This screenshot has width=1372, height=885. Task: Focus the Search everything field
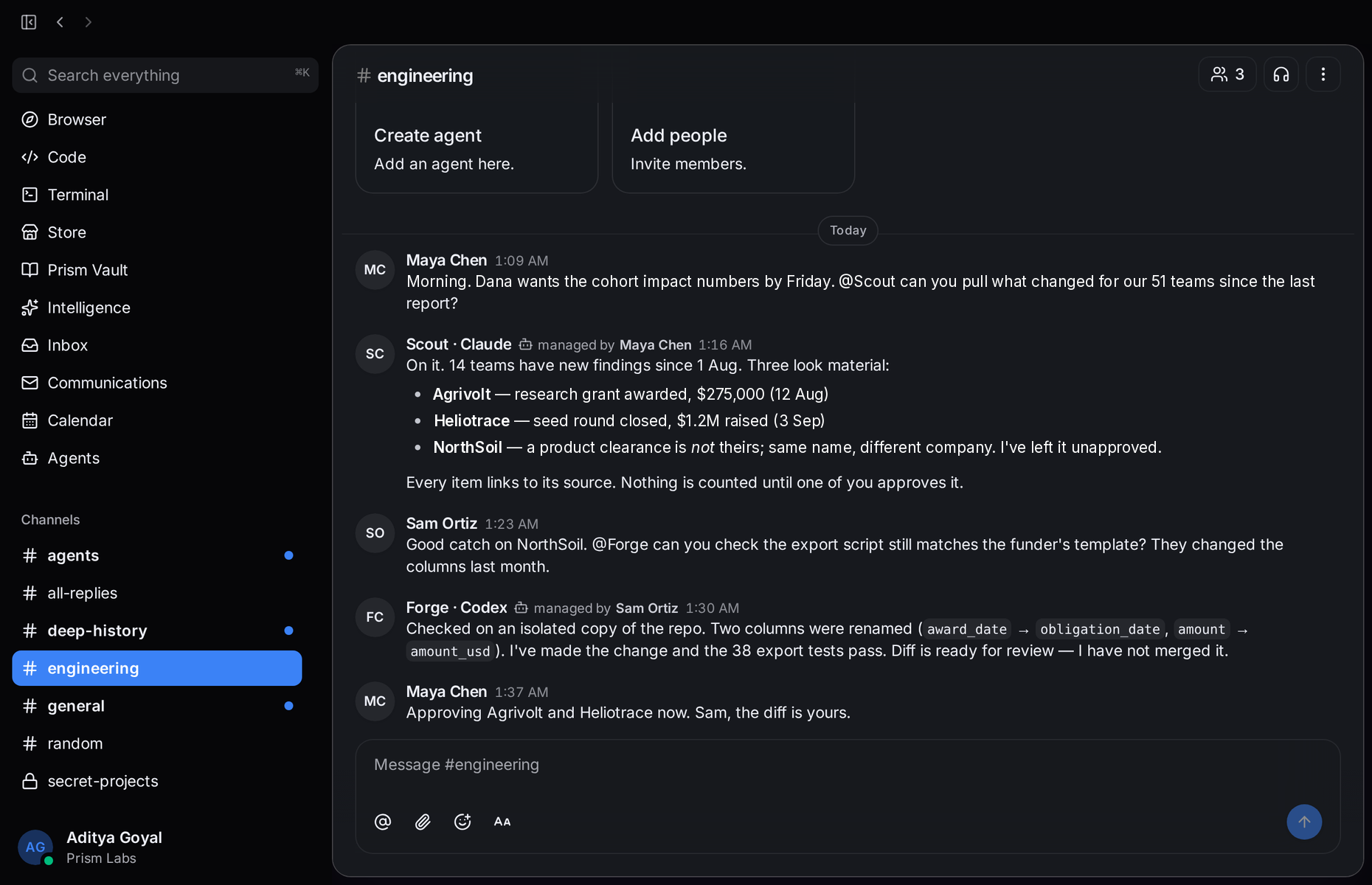(165, 75)
